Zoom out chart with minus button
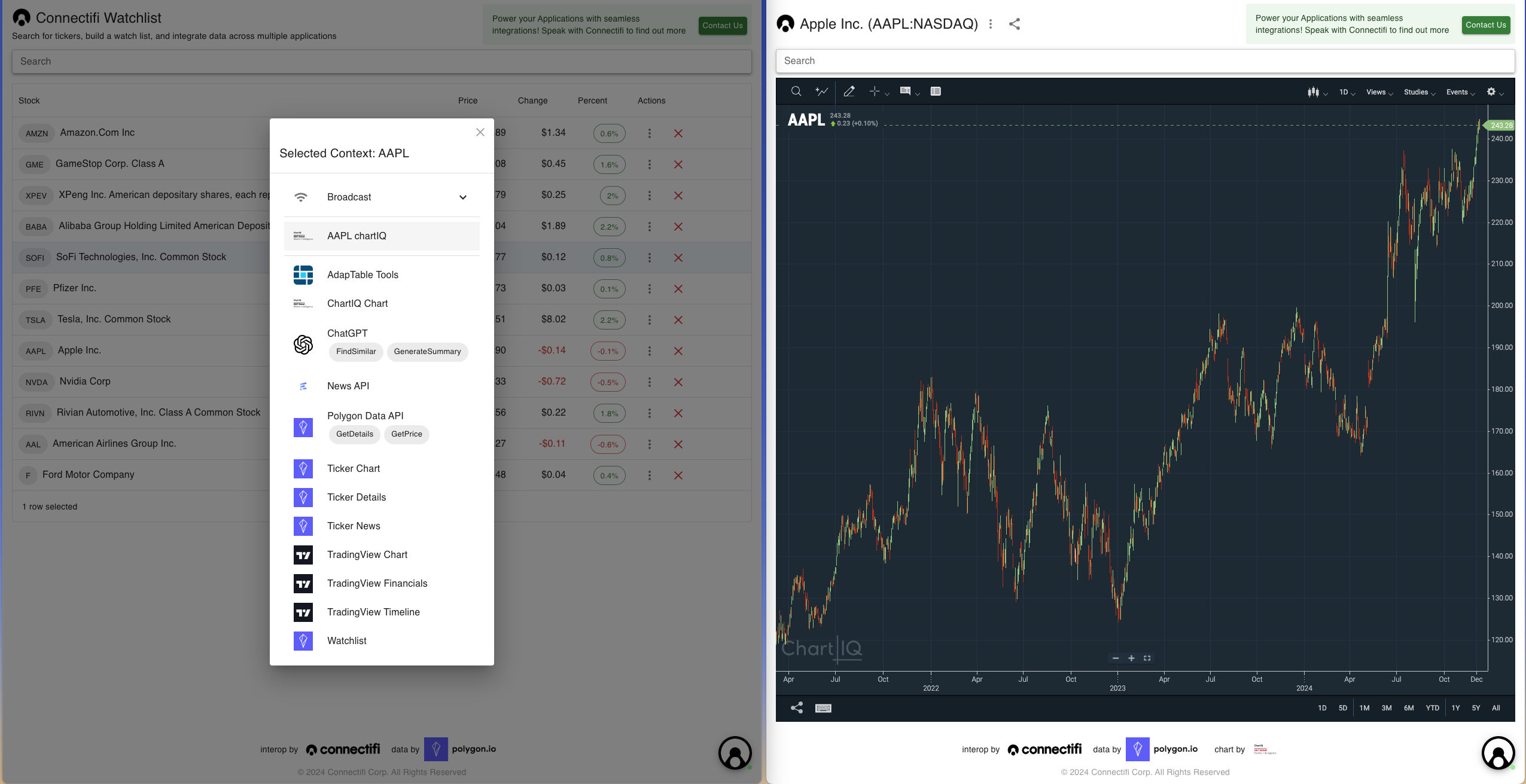1526x784 pixels. pos(1115,658)
